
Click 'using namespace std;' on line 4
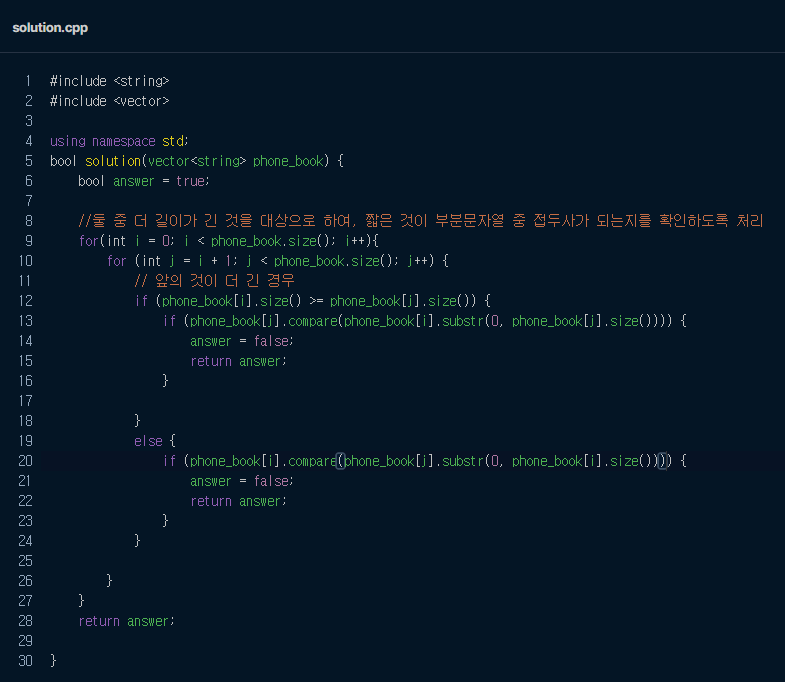coord(119,141)
